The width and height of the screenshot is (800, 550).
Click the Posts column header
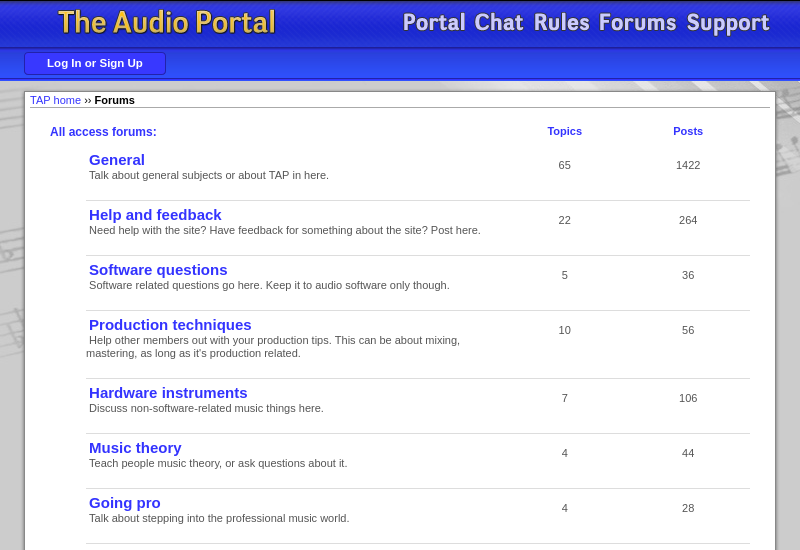[688, 131]
